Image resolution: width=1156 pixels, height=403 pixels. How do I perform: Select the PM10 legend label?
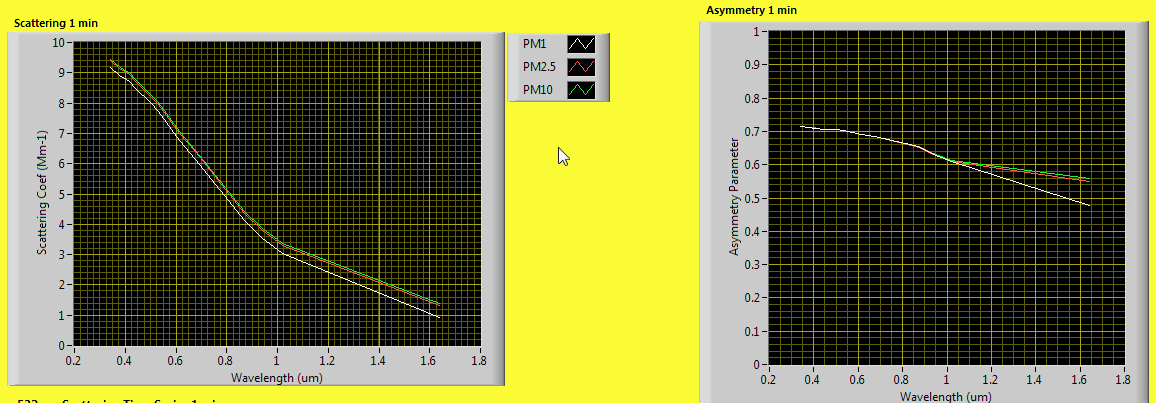(x=537, y=90)
